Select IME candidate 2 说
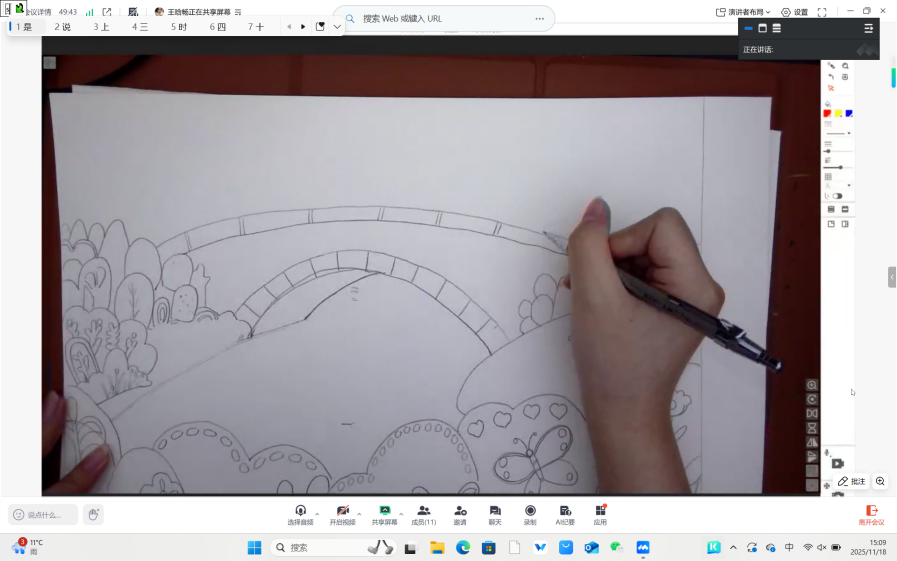 (62, 27)
